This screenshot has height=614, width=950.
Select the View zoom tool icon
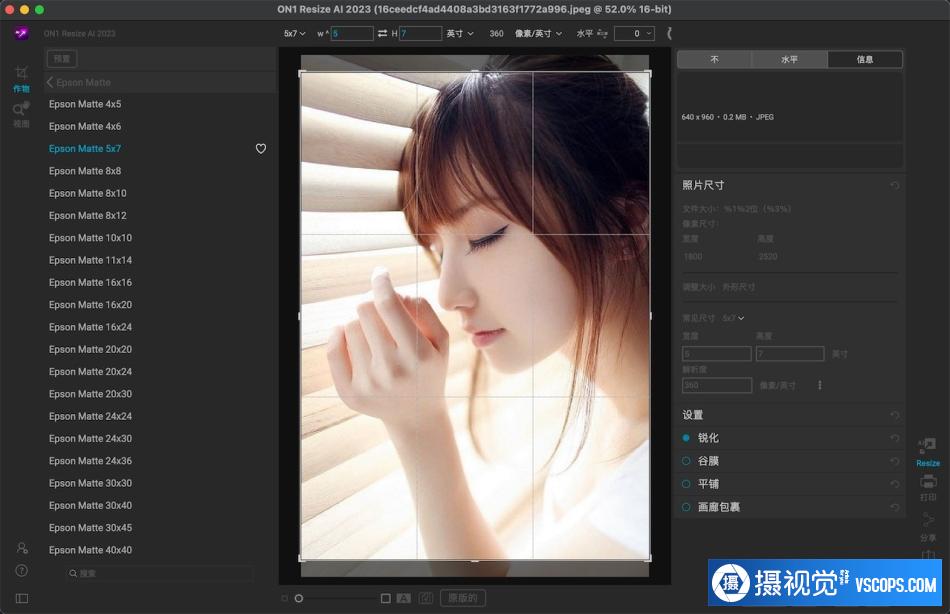(x=21, y=109)
